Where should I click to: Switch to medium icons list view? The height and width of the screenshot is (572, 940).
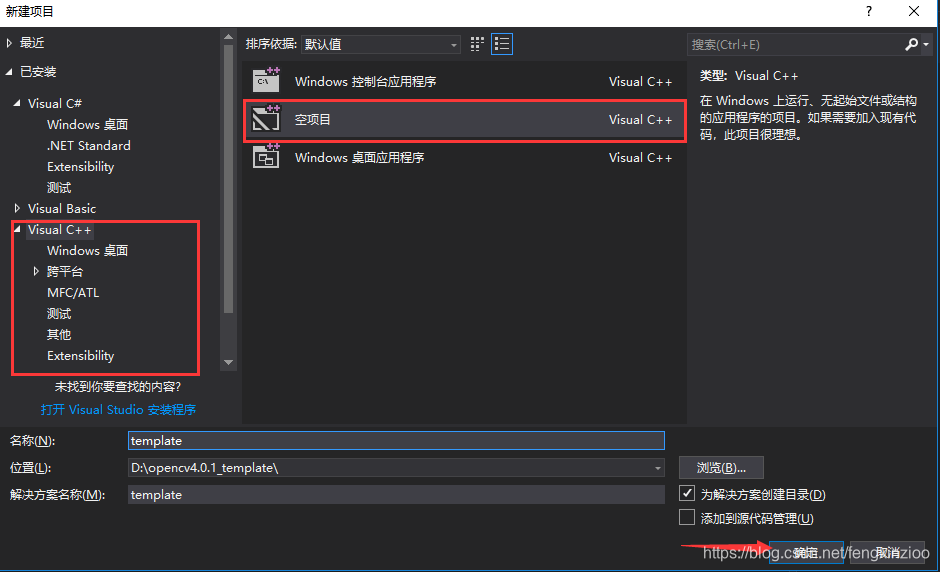pyautogui.click(x=502, y=44)
